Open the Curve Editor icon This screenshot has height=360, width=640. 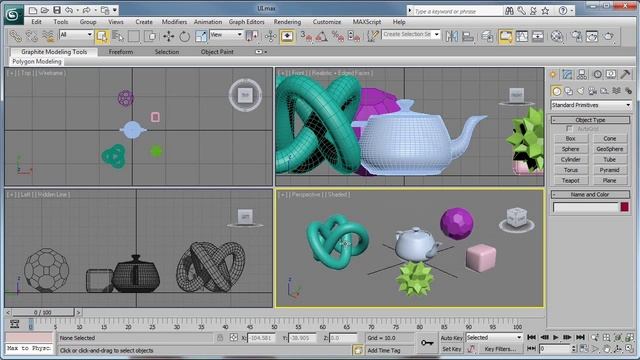click(522, 36)
